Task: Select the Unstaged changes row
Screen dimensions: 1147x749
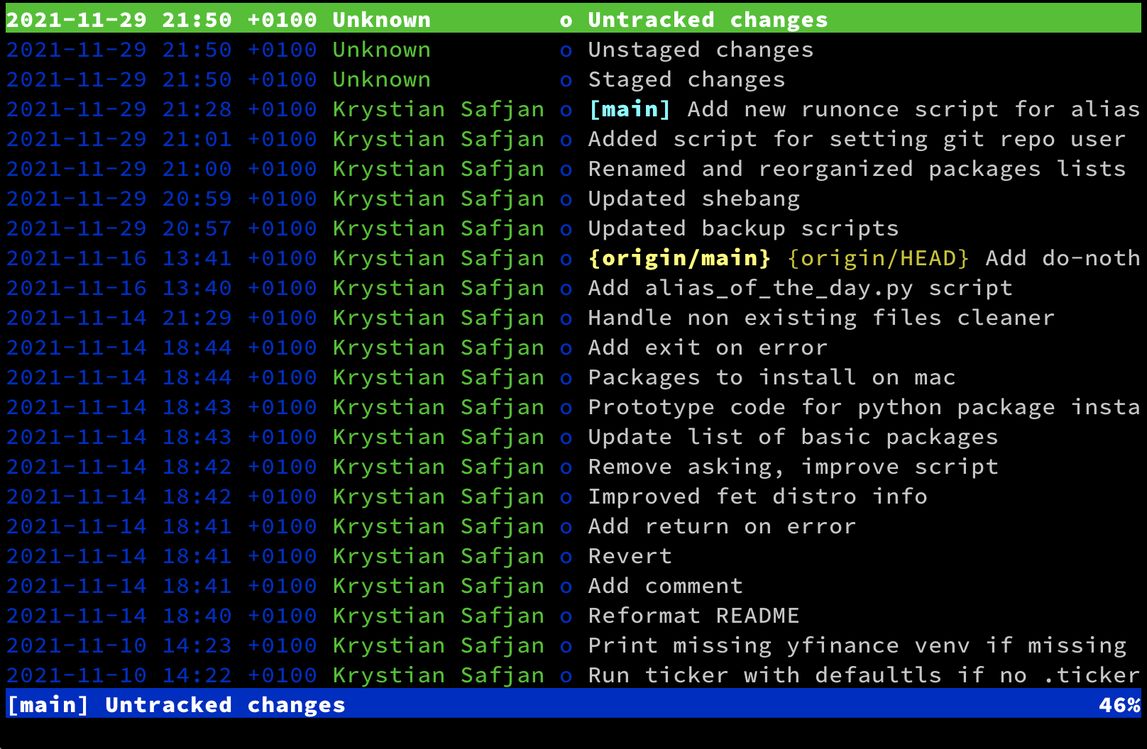Action: (x=700, y=50)
